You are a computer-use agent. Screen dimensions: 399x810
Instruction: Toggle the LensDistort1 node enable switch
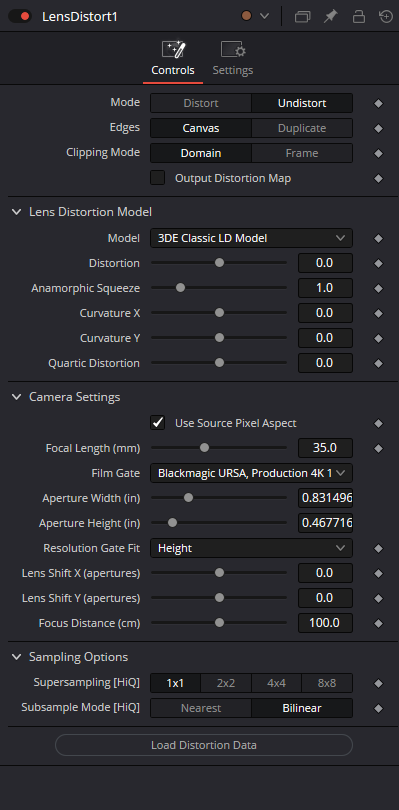click(x=20, y=17)
